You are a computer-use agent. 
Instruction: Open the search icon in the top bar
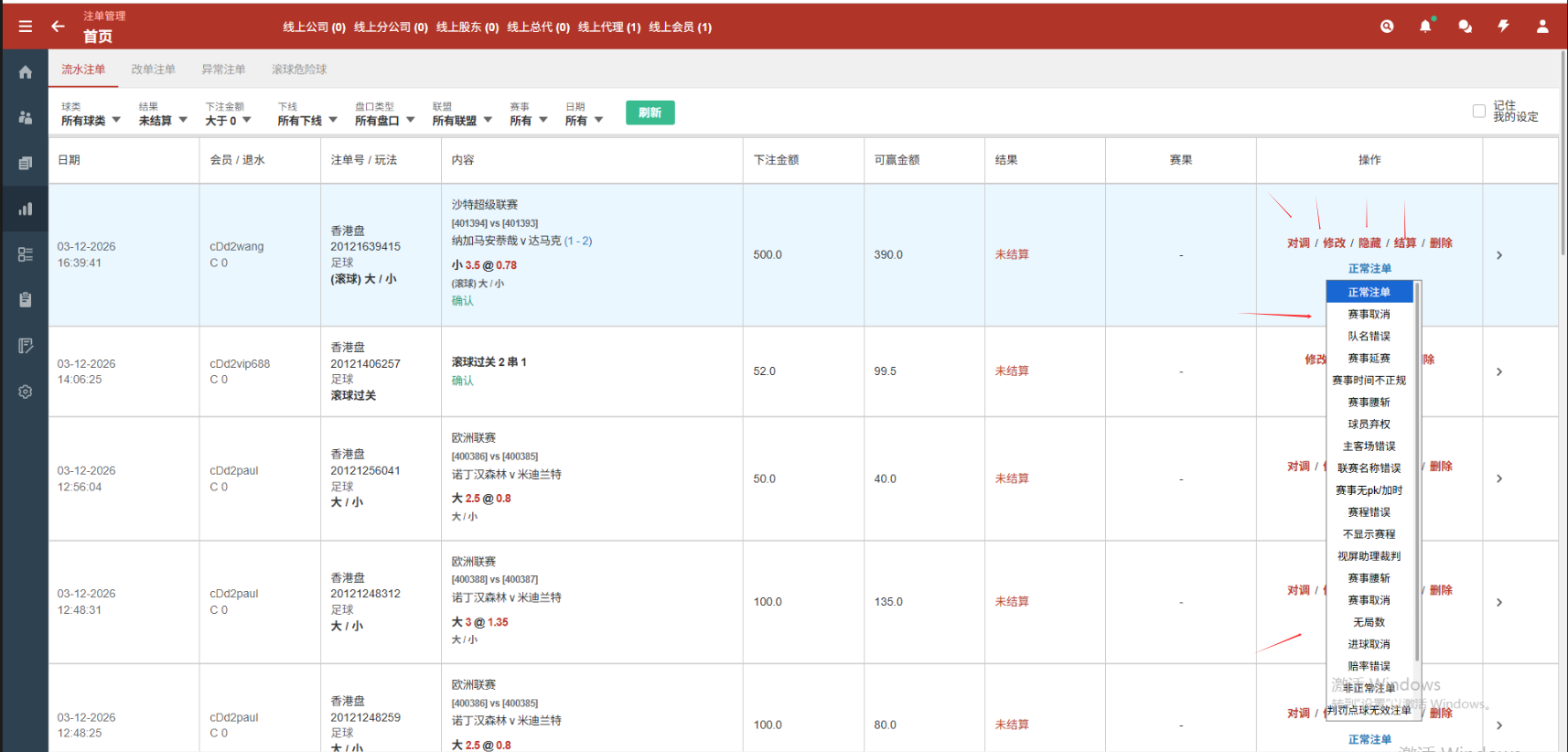[1387, 27]
